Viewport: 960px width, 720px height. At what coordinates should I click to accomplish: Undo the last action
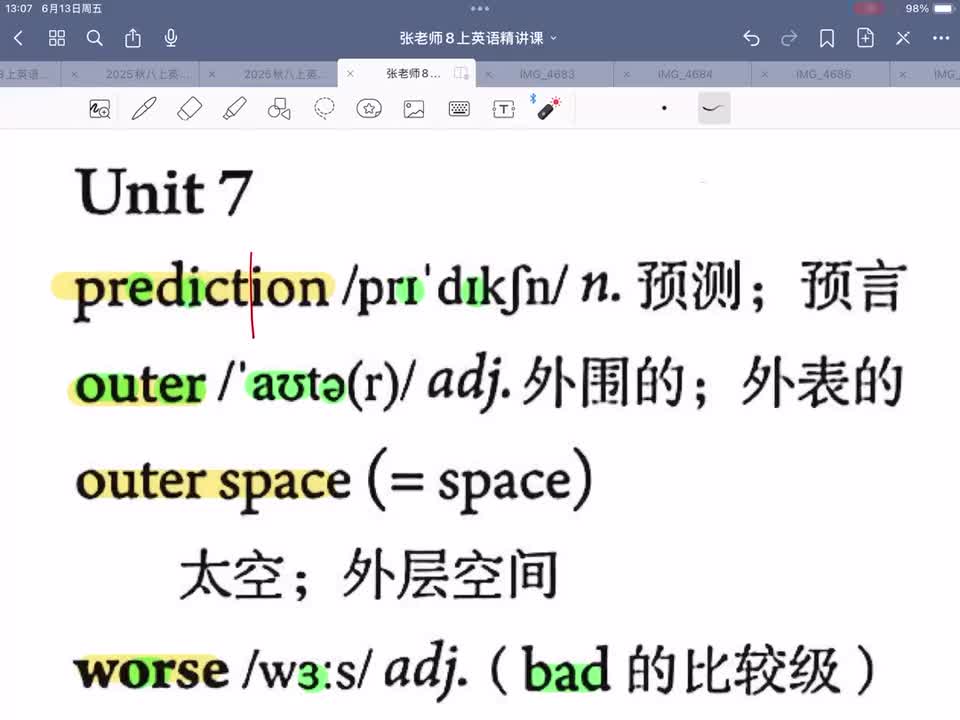(751, 39)
